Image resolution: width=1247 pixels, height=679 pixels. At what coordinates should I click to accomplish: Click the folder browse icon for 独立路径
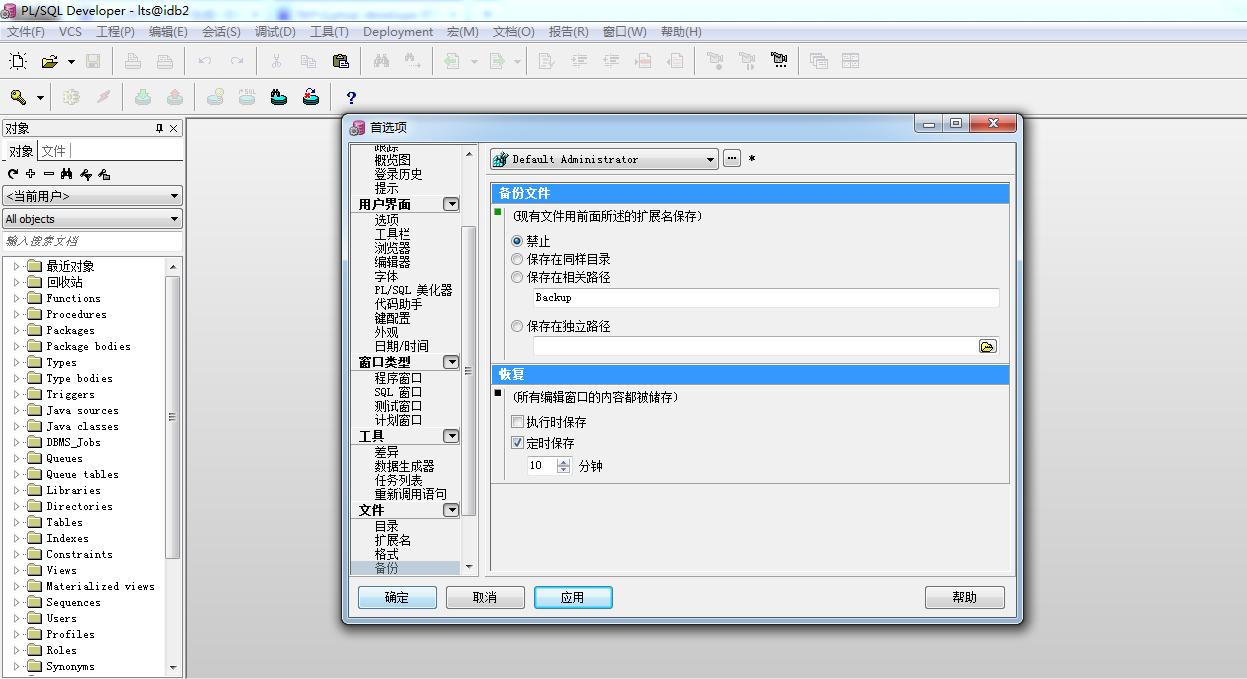pyautogui.click(x=987, y=346)
